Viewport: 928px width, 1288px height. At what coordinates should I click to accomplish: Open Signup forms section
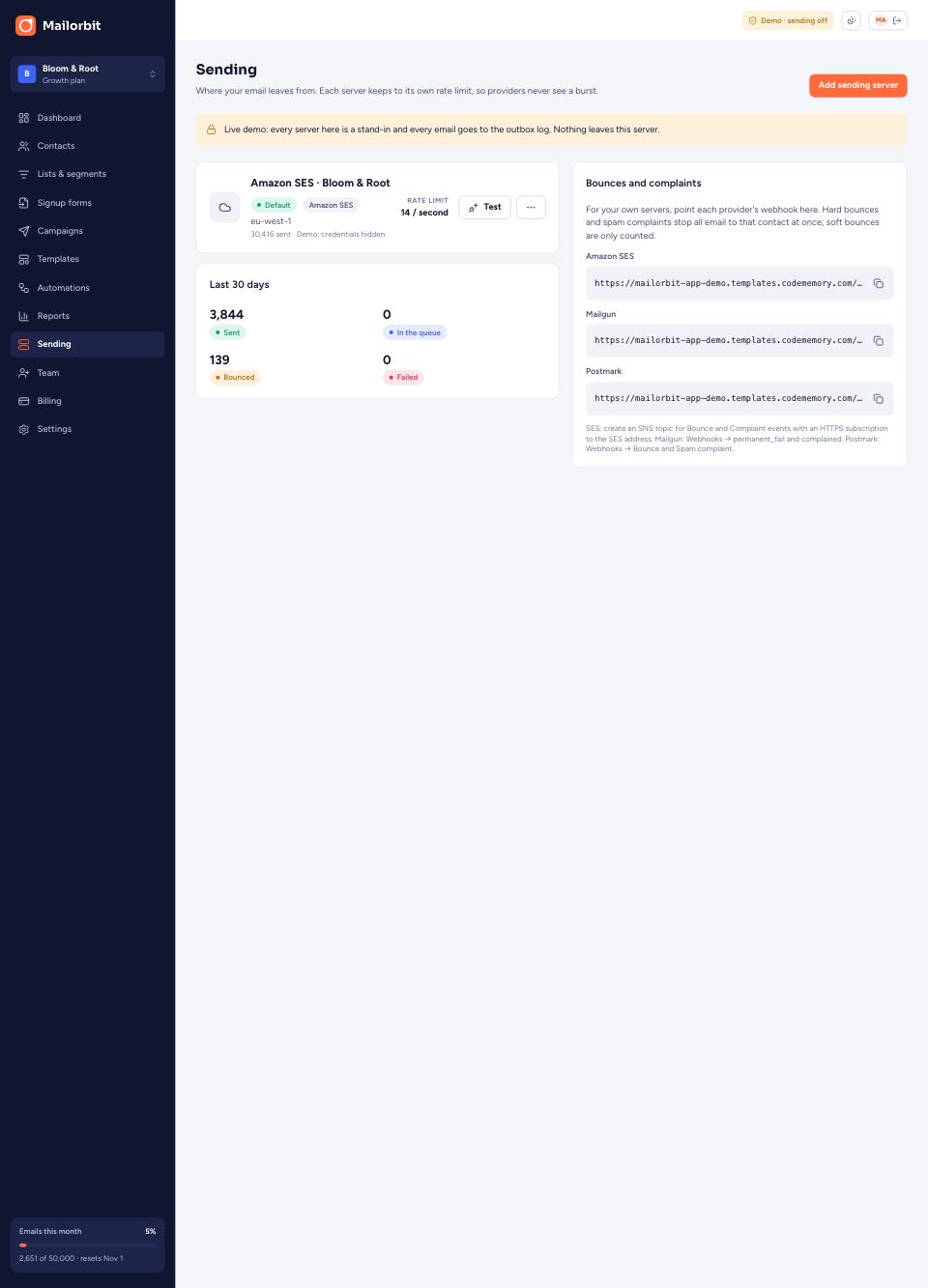(87, 203)
